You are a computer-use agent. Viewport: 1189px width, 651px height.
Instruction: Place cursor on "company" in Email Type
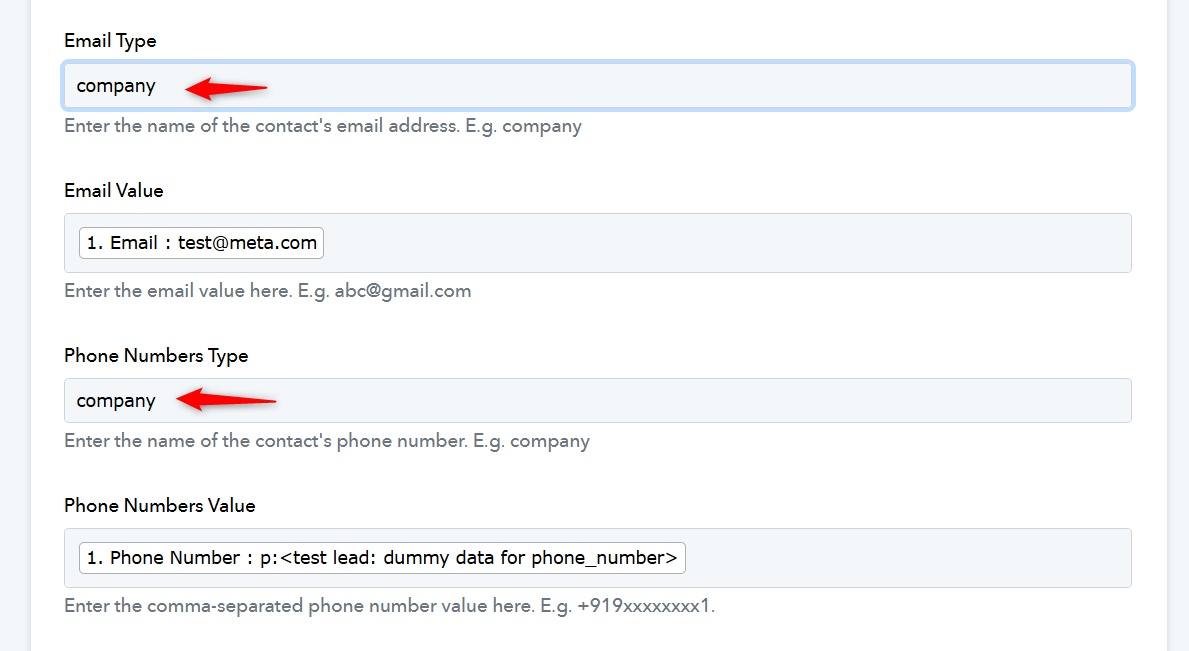pyautogui.click(x=116, y=86)
